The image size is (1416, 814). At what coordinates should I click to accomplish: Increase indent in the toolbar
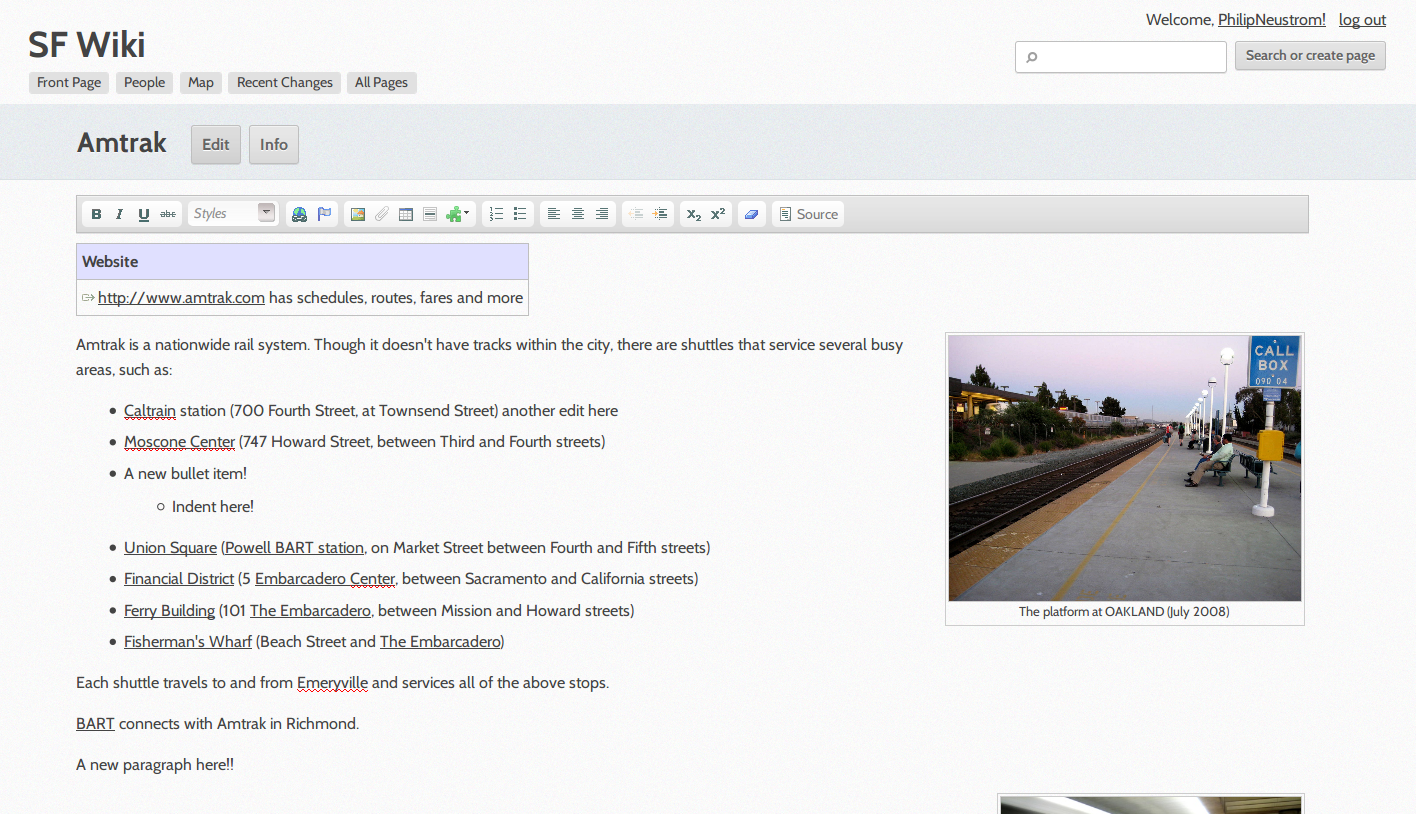660,214
